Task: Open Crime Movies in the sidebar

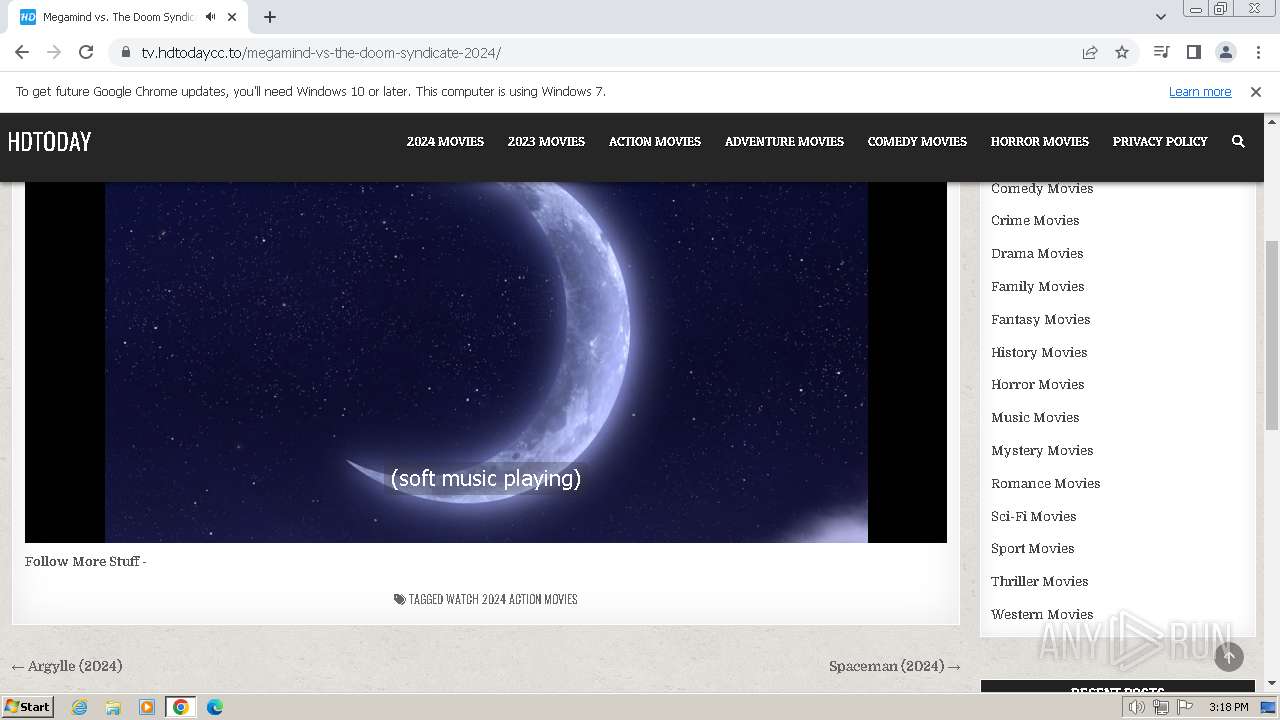Action: (x=1035, y=220)
